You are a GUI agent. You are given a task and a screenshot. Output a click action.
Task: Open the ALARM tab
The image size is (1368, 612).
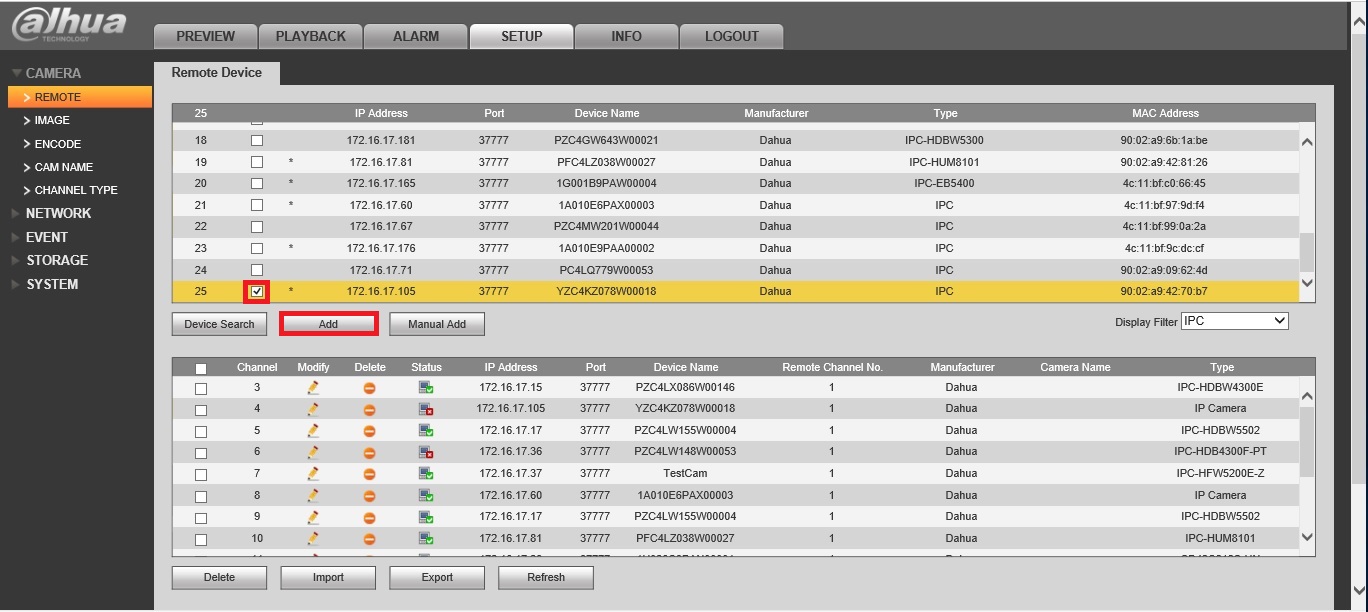click(x=416, y=36)
